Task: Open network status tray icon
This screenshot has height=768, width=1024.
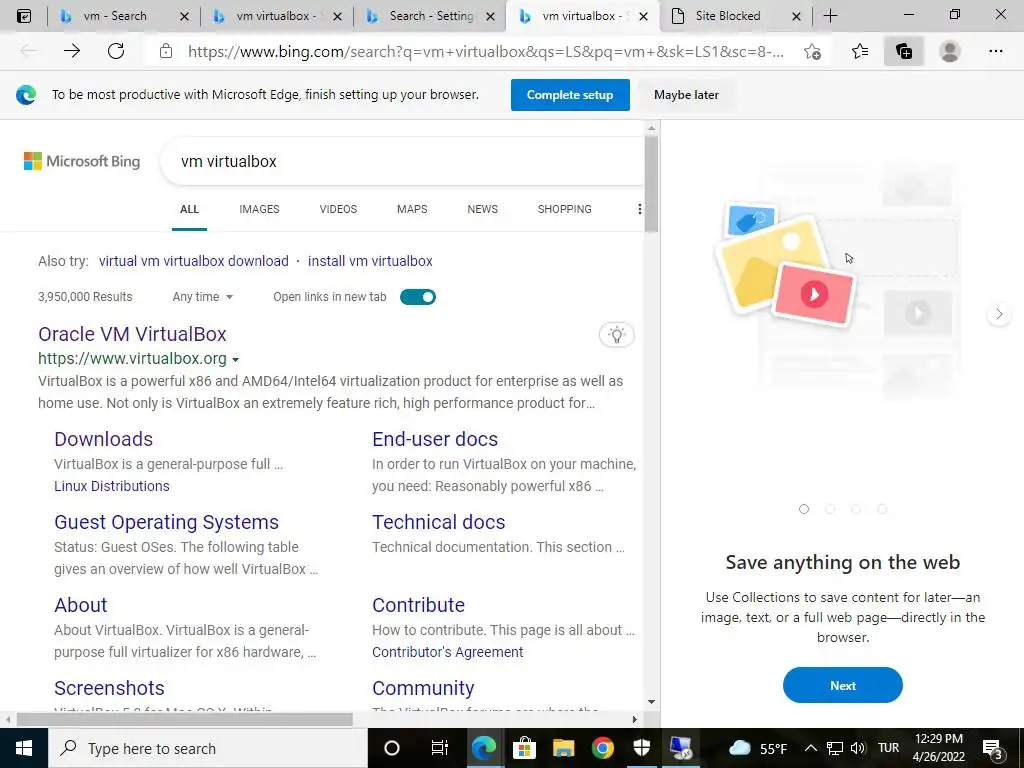Action: point(835,748)
